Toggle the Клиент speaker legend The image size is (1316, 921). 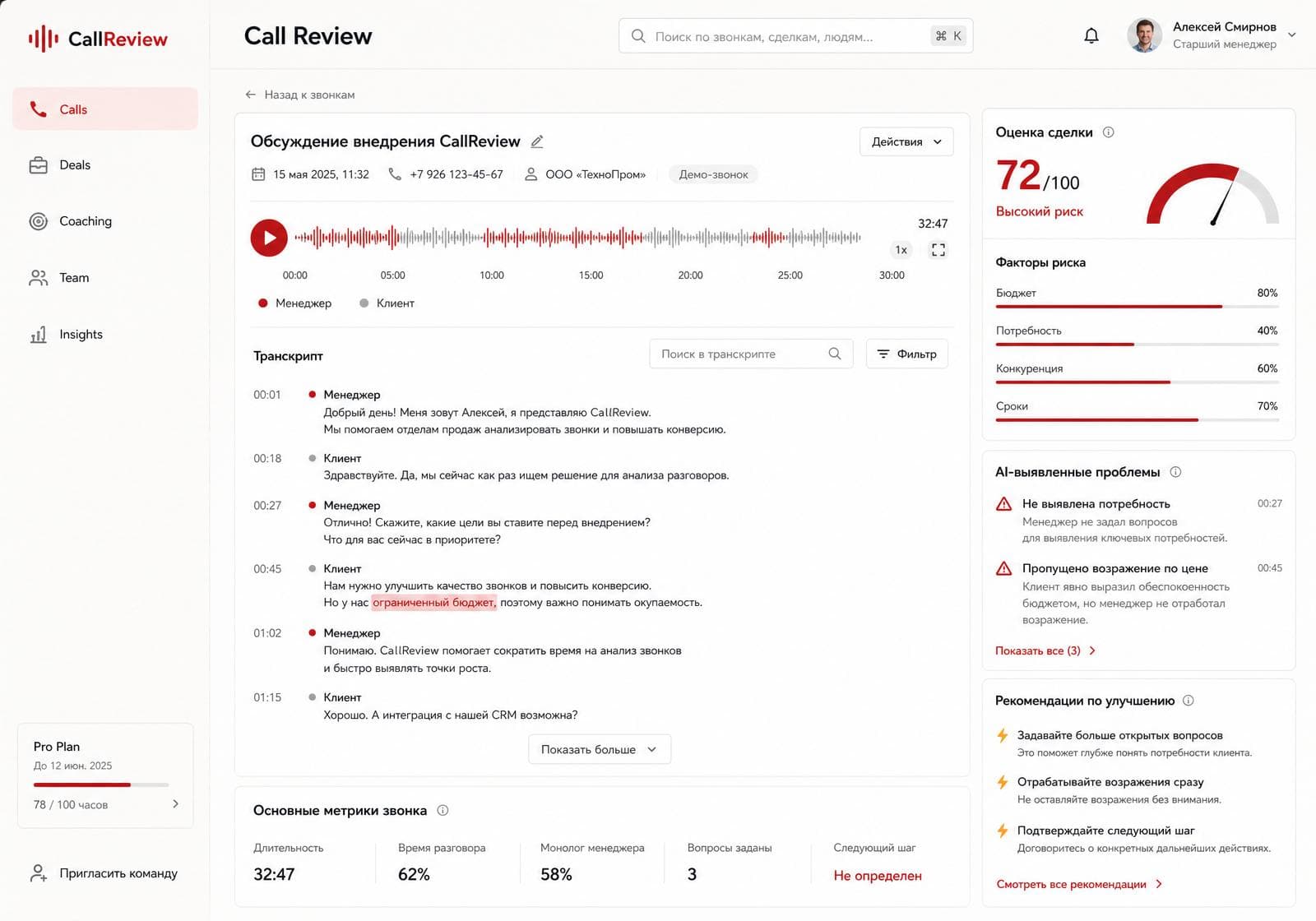coord(387,303)
